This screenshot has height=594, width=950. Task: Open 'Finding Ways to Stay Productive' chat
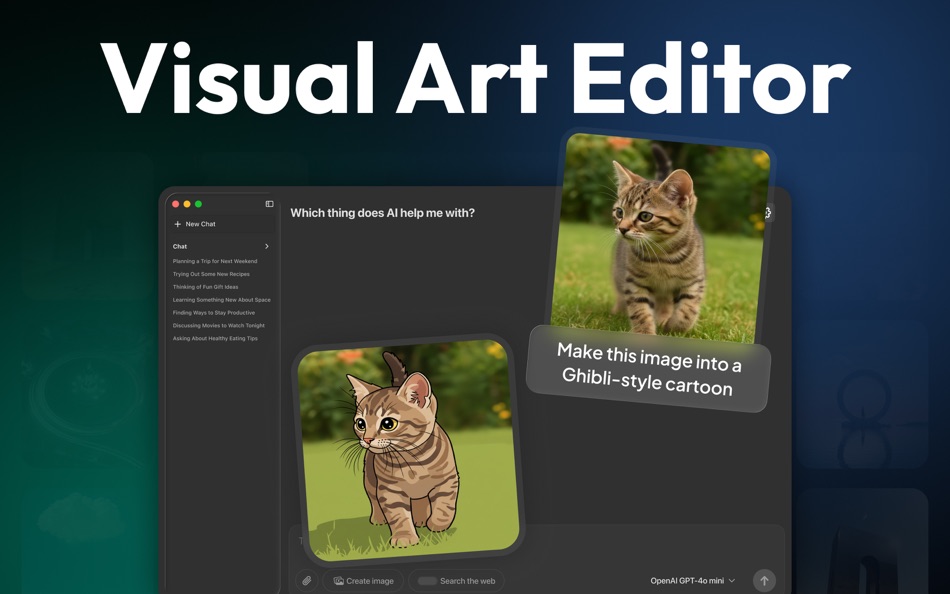coord(214,313)
